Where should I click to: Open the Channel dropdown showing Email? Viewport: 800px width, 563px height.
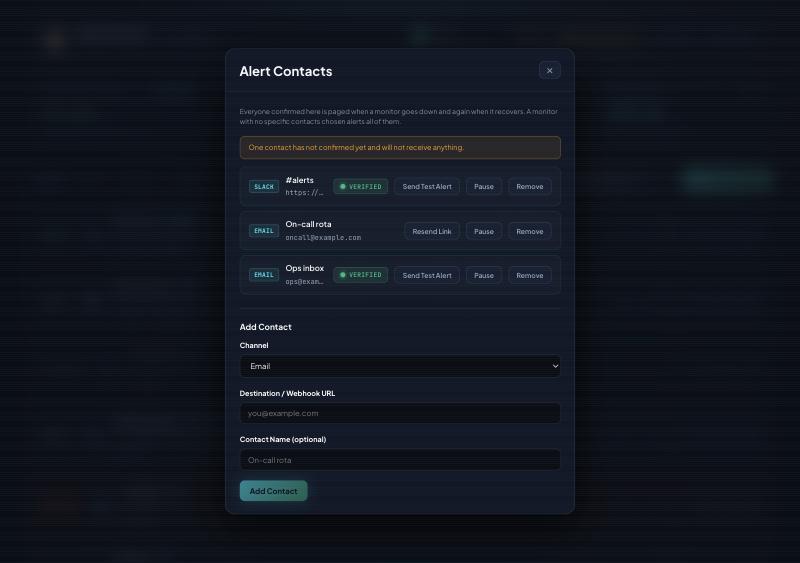point(400,366)
